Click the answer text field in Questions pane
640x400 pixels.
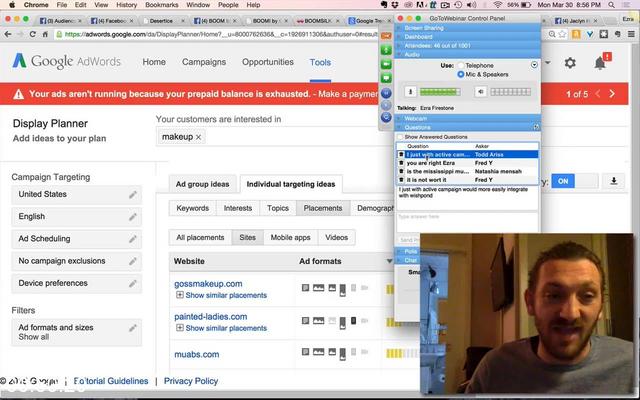tap(467, 223)
